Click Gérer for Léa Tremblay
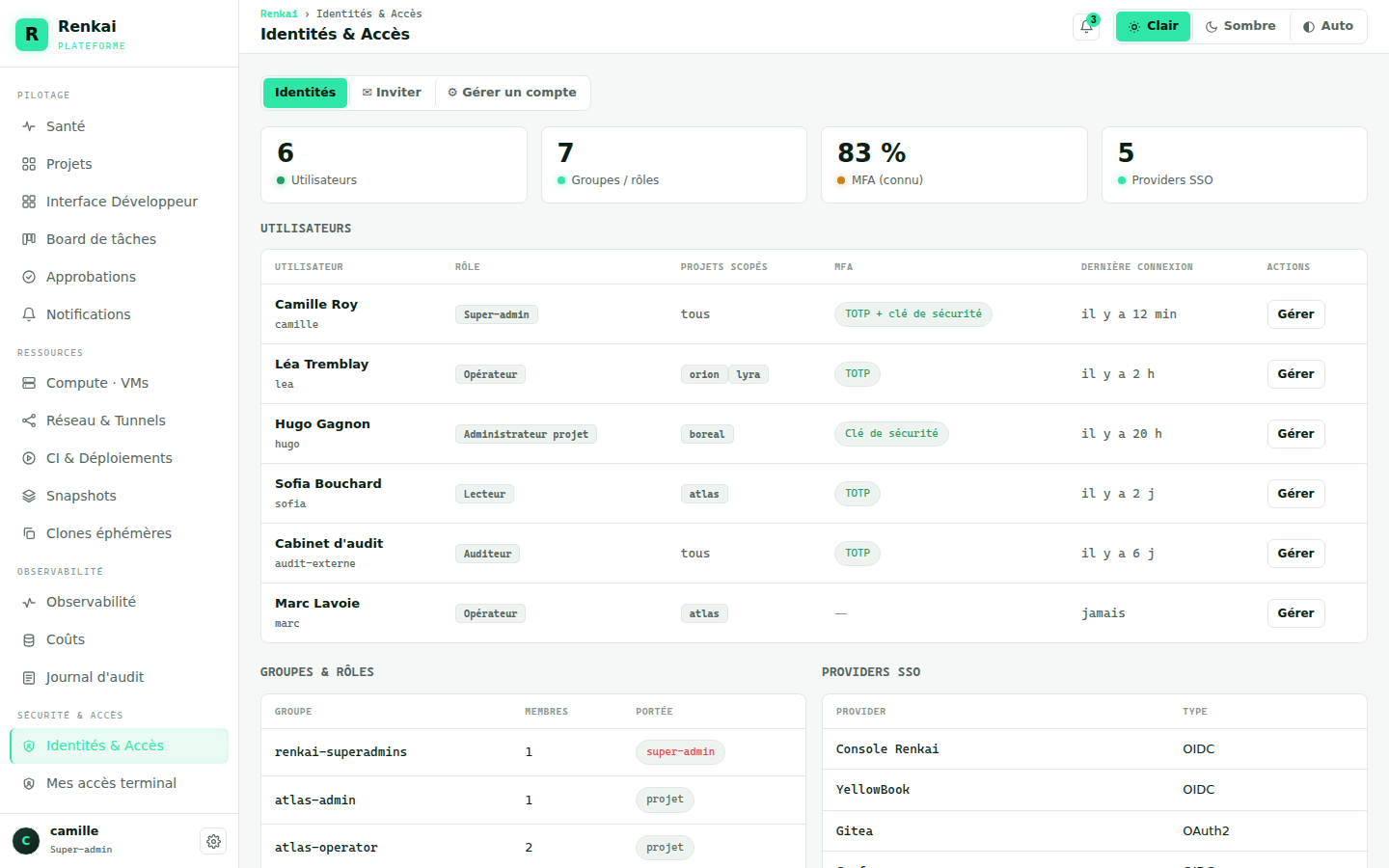Image resolution: width=1389 pixels, height=868 pixels. coord(1295,374)
